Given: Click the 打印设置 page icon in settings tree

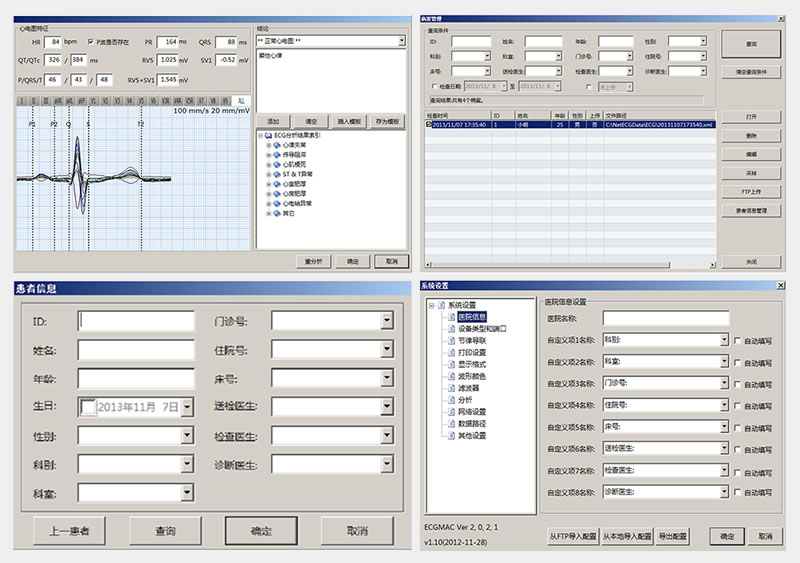Looking at the screenshot, I should (x=451, y=352).
